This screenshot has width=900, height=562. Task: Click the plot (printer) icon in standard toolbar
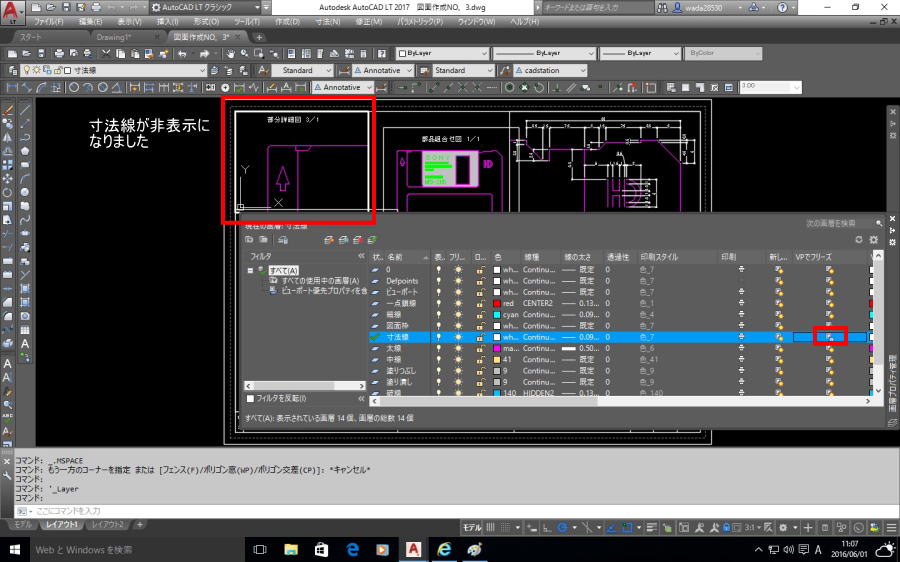click(59, 53)
